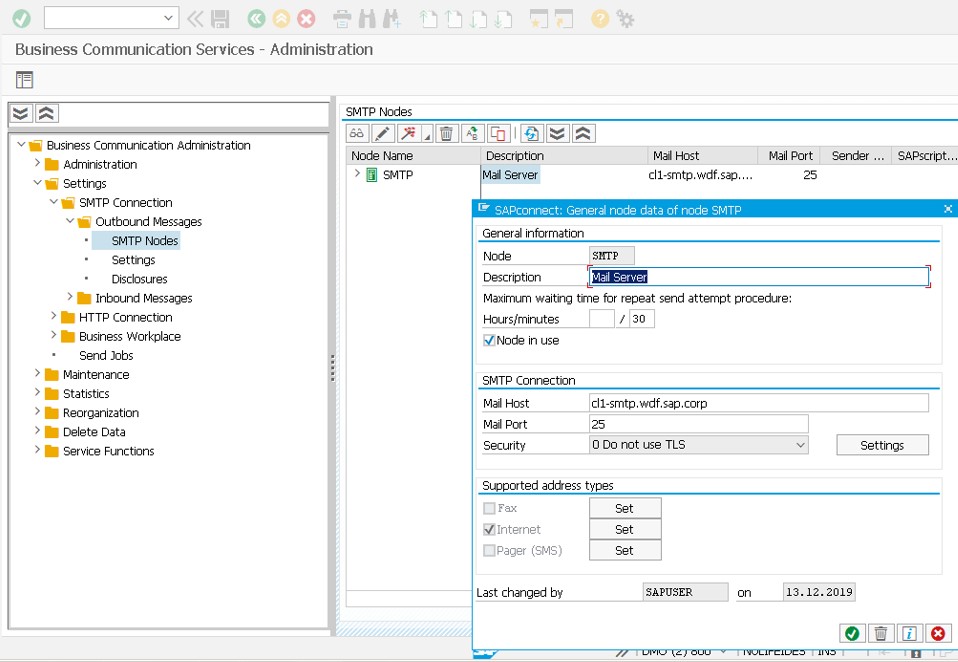The height and width of the screenshot is (662, 958).
Task: Open the Delete Data folder
Action: [94, 432]
